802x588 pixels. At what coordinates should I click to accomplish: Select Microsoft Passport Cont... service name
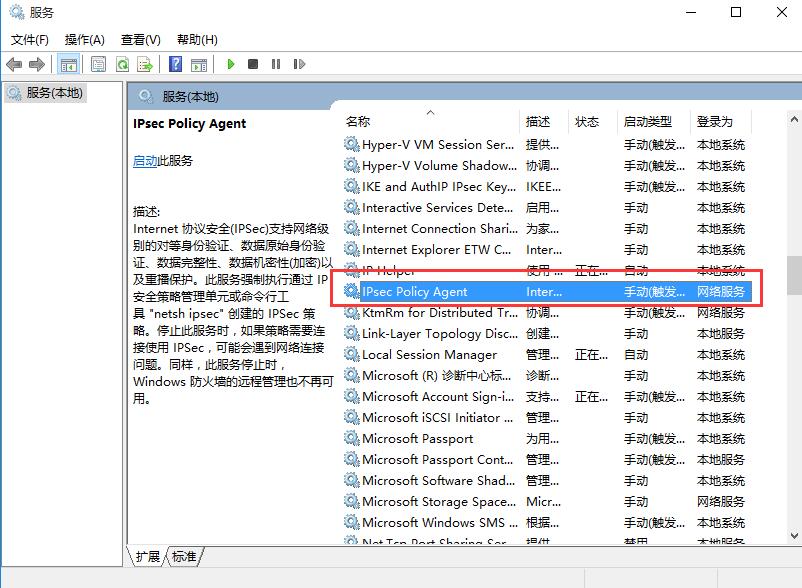[x=438, y=460]
